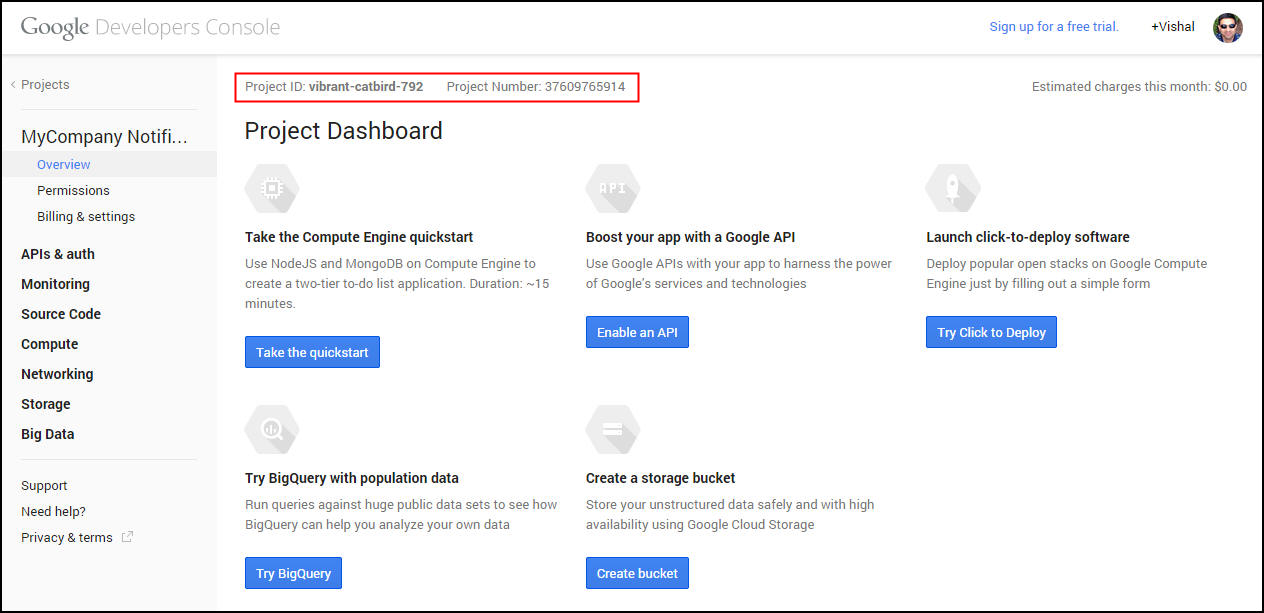This screenshot has width=1264, height=613.
Task: Expand the Monitoring sidebar section
Action: click(55, 284)
